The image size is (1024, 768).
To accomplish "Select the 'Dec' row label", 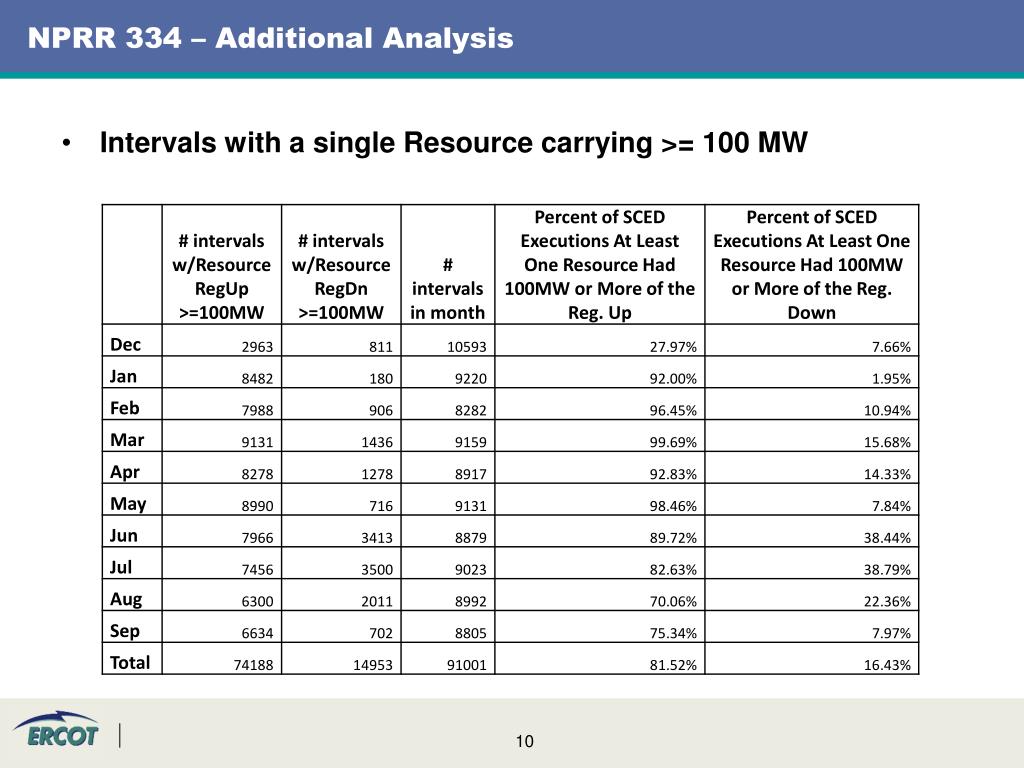I will 125,344.
